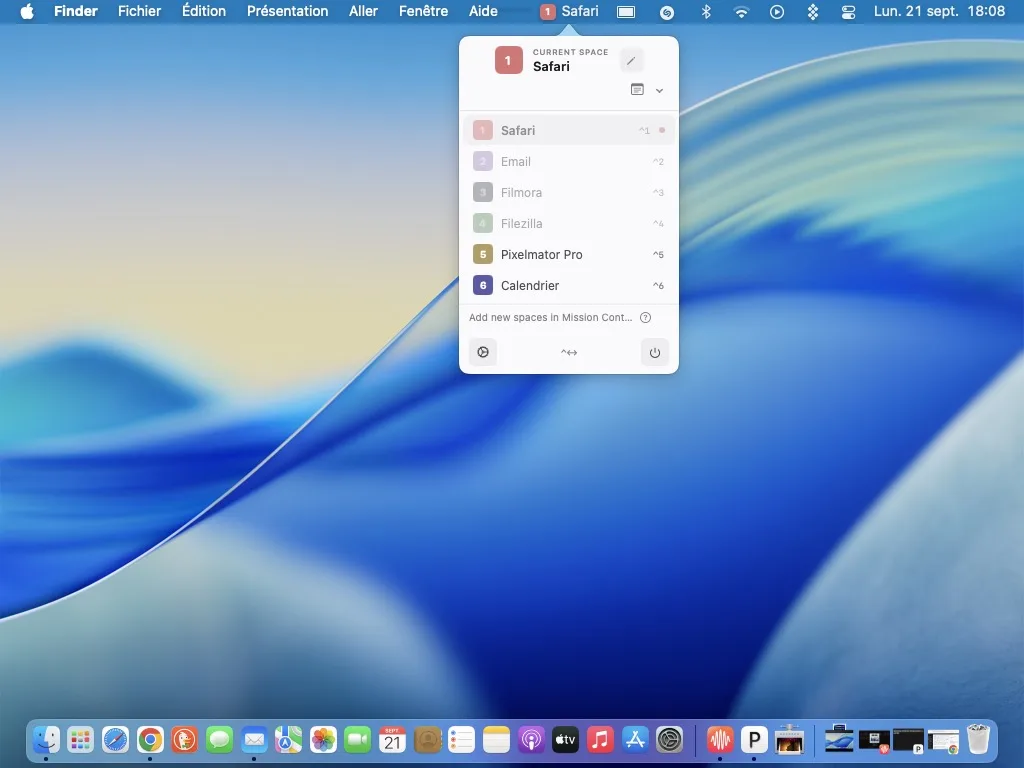Open Photos from the Dock
Screen dimensions: 1024x768
pyautogui.click(x=323, y=739)
